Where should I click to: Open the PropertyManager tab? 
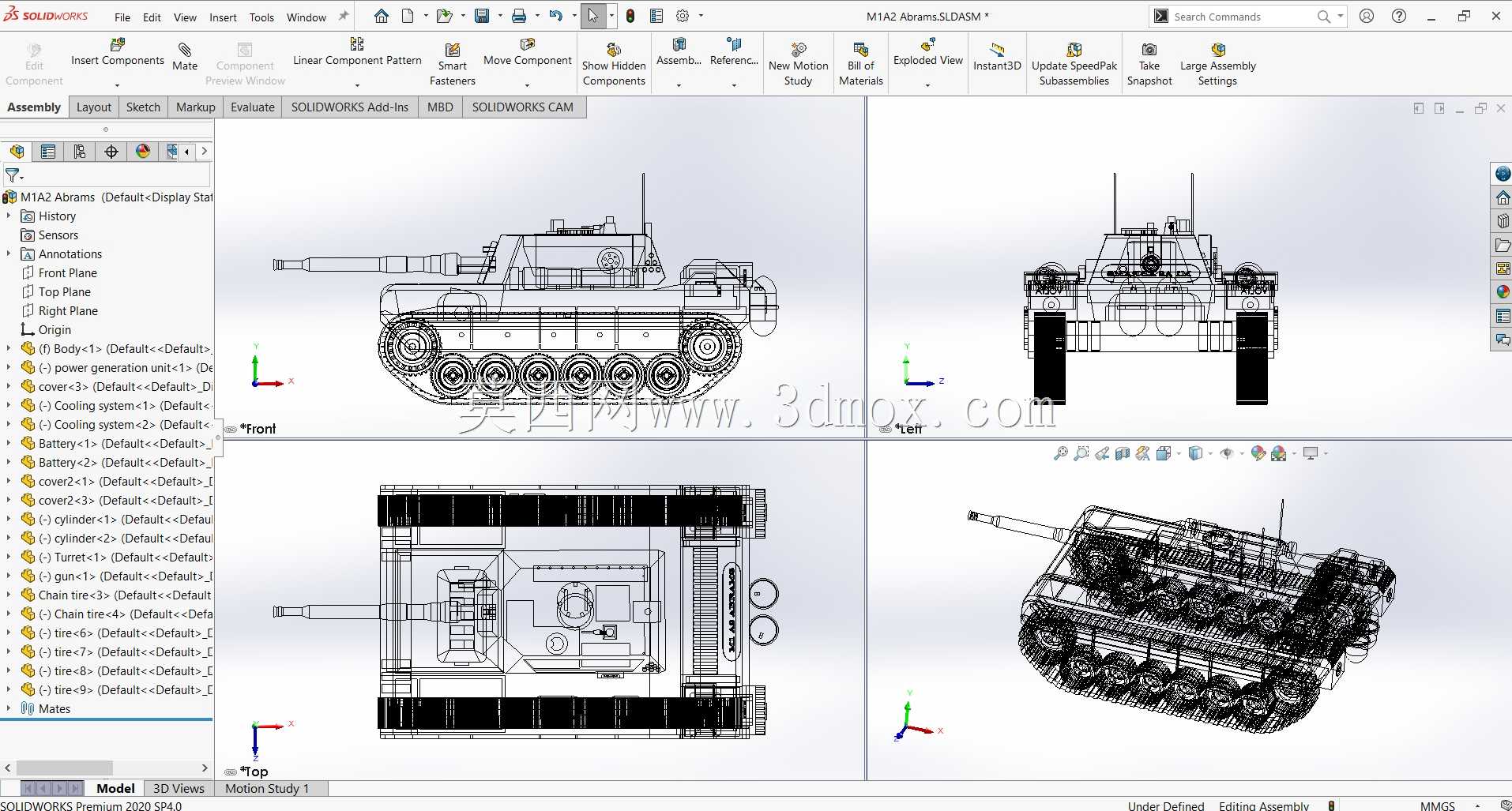click(48, 152)
